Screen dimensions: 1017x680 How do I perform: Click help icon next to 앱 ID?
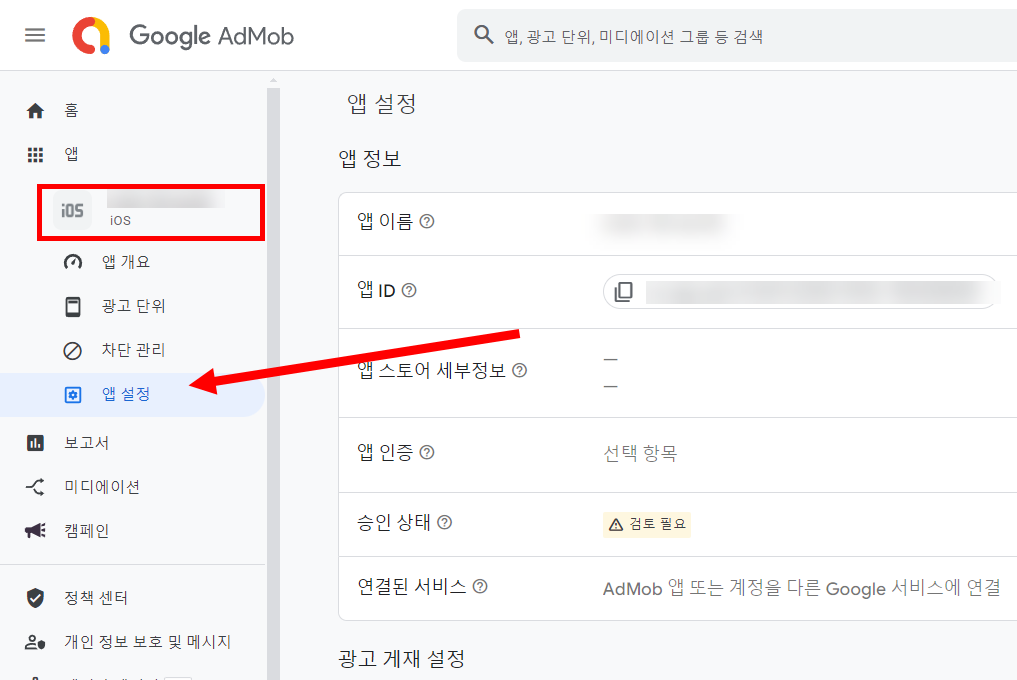pos(409,290)
